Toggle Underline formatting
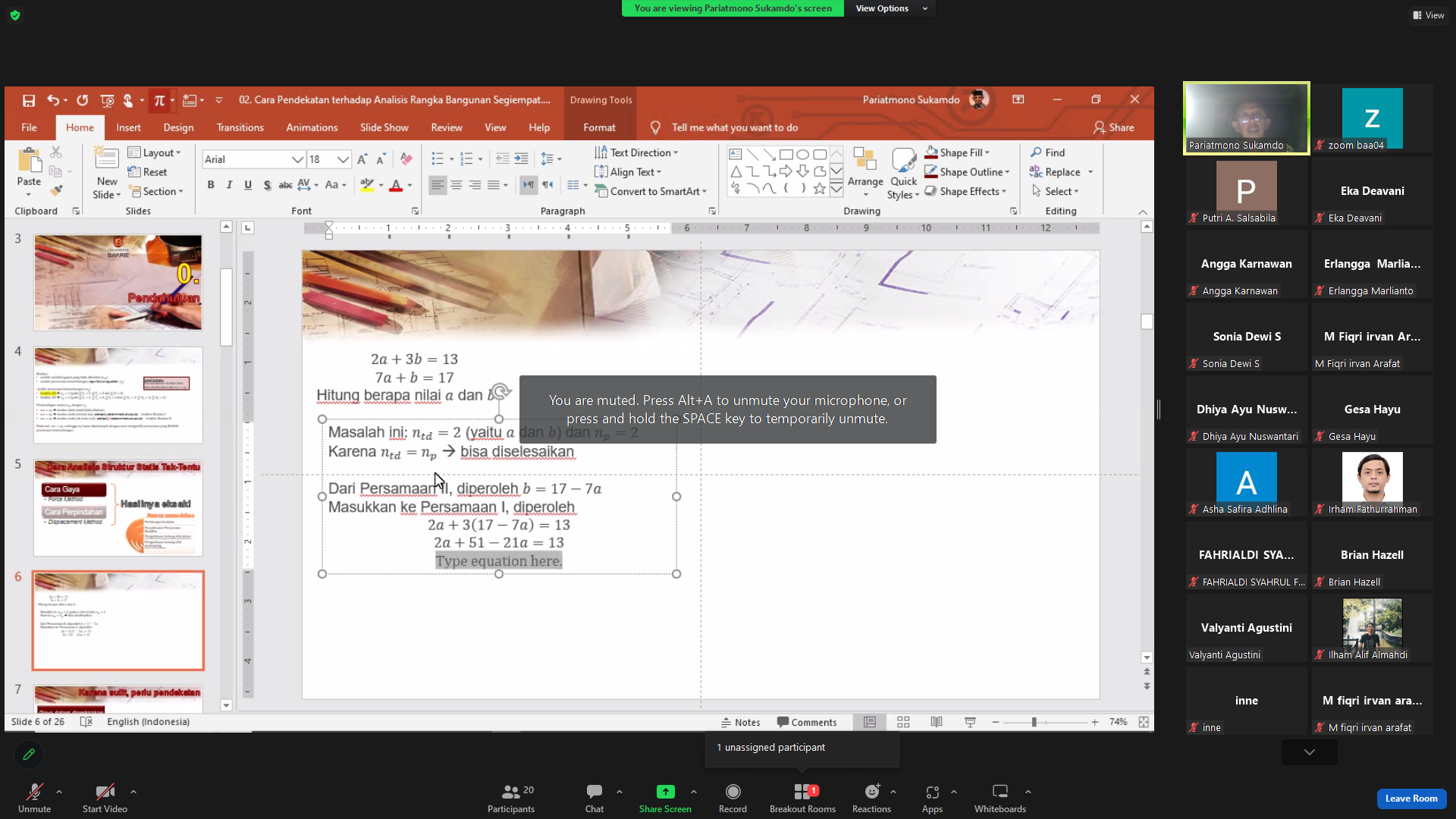Viewport: 1456px width, 819px height. 248,185
